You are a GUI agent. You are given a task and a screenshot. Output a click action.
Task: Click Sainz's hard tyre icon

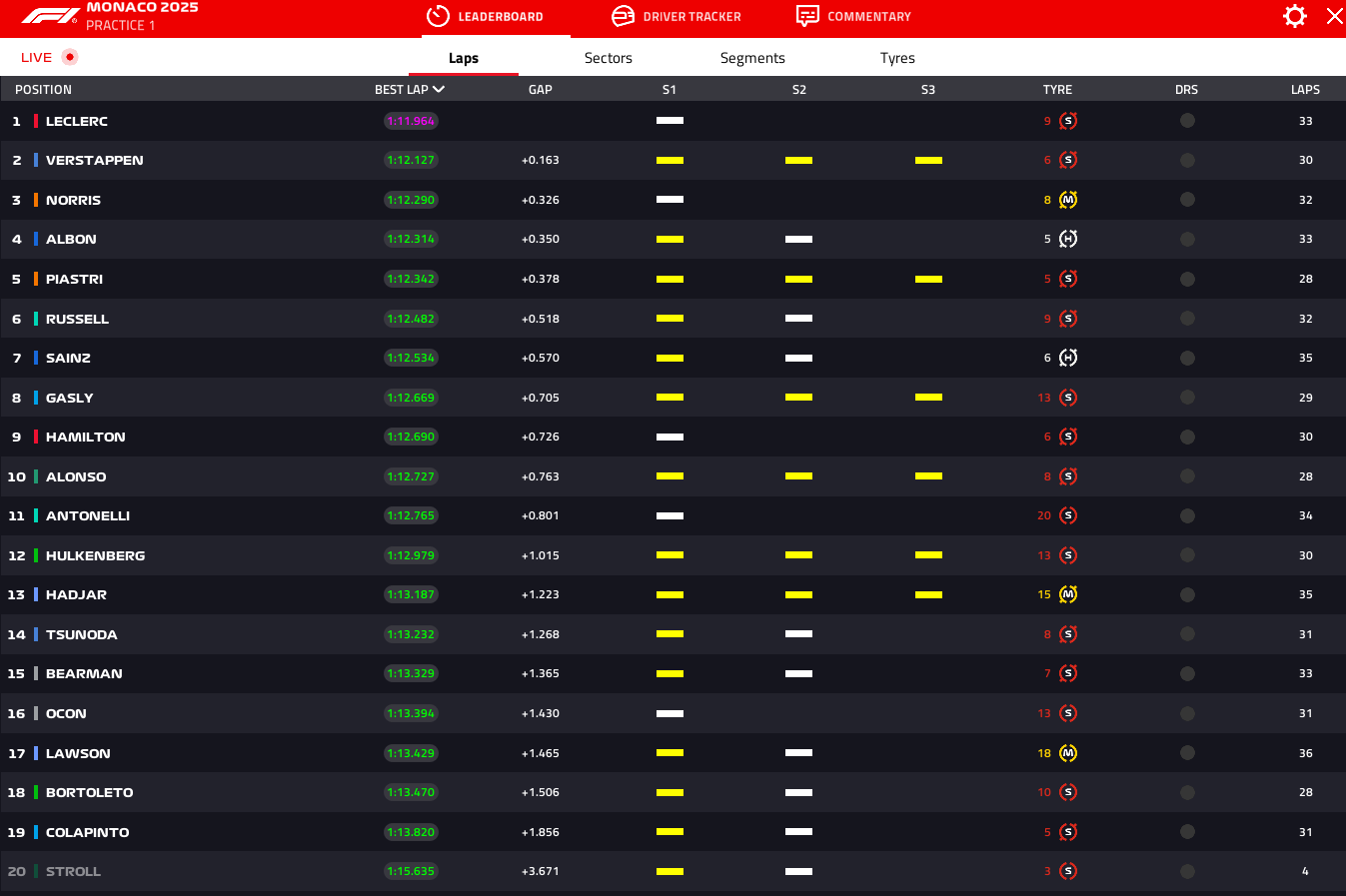pyautogui.click(x=1068, y=358)
